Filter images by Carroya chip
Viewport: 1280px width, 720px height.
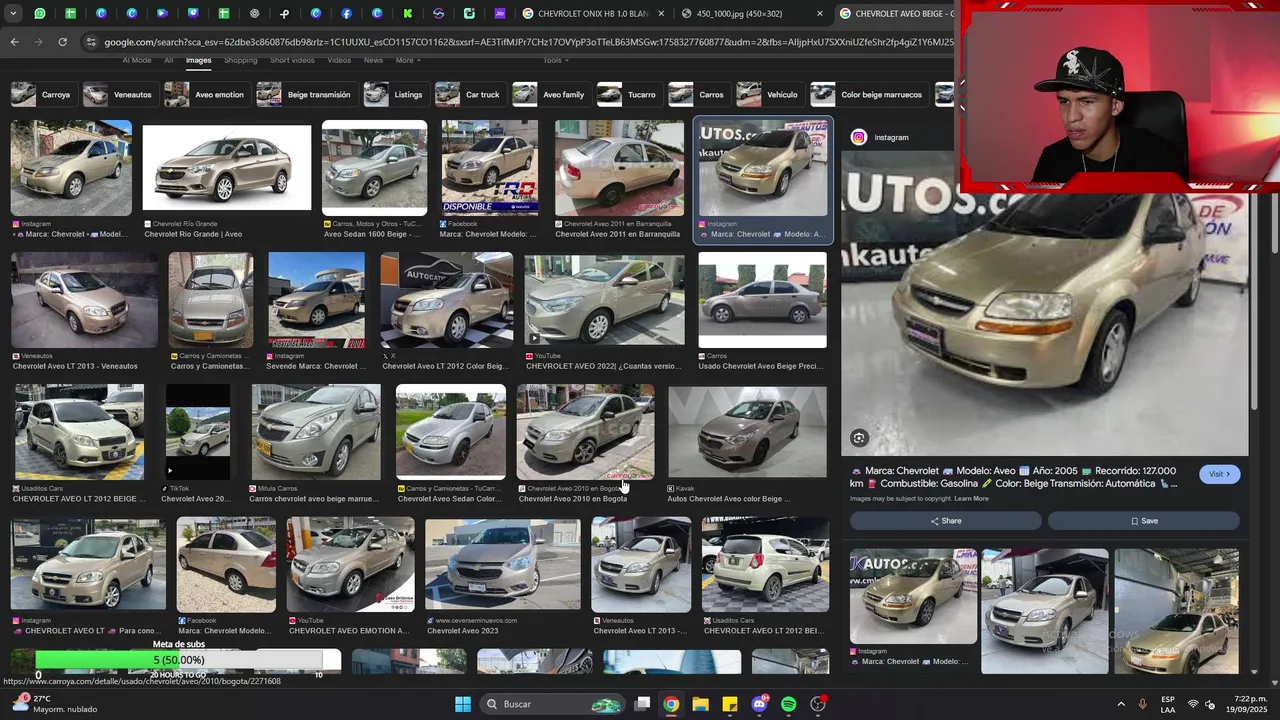pyautogui.click(x=42, y=95)
